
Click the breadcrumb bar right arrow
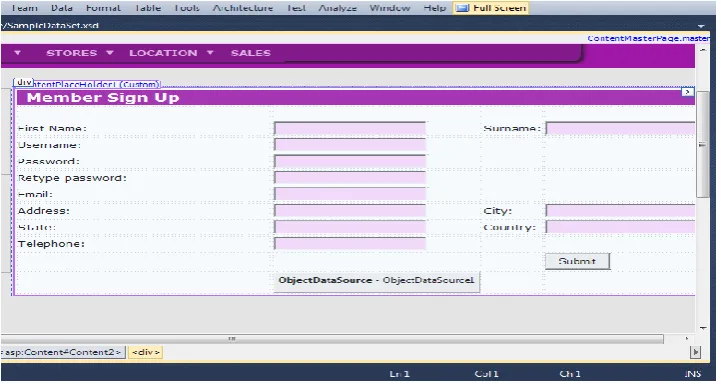pos(695,352)
